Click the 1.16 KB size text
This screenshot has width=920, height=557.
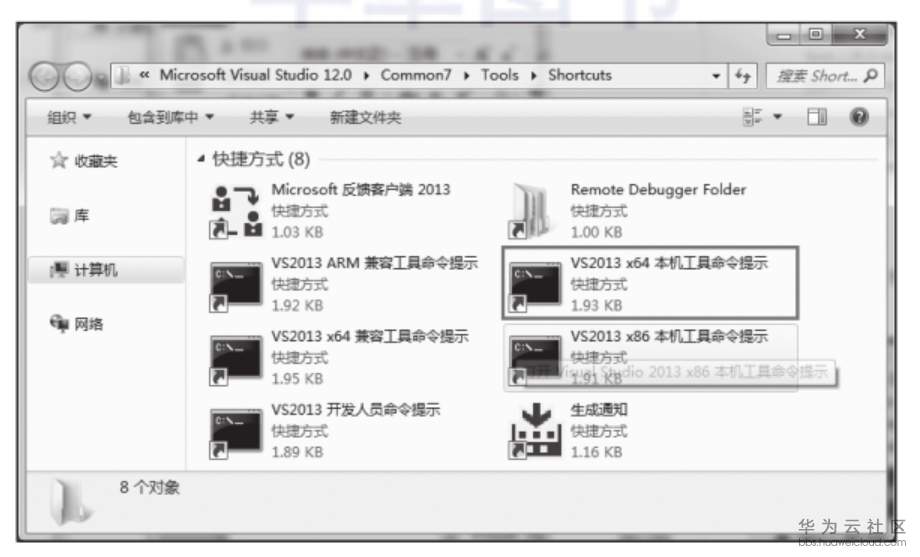pyautogui.click(x=596, y=453)
